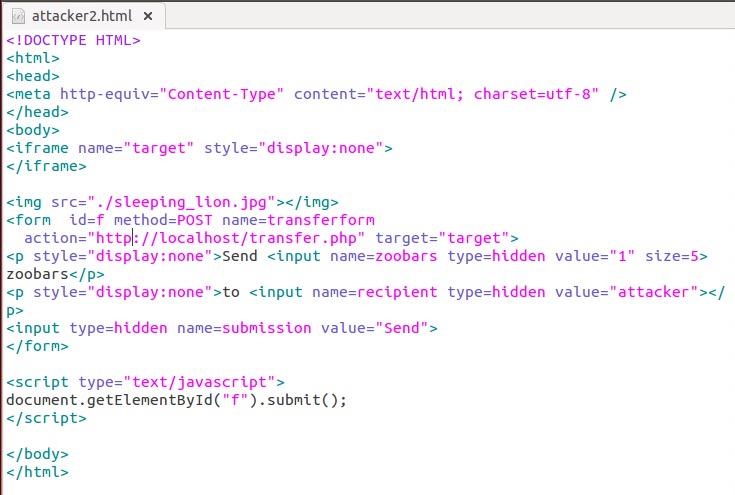Click the form target="target" attribute

[442, 238]
